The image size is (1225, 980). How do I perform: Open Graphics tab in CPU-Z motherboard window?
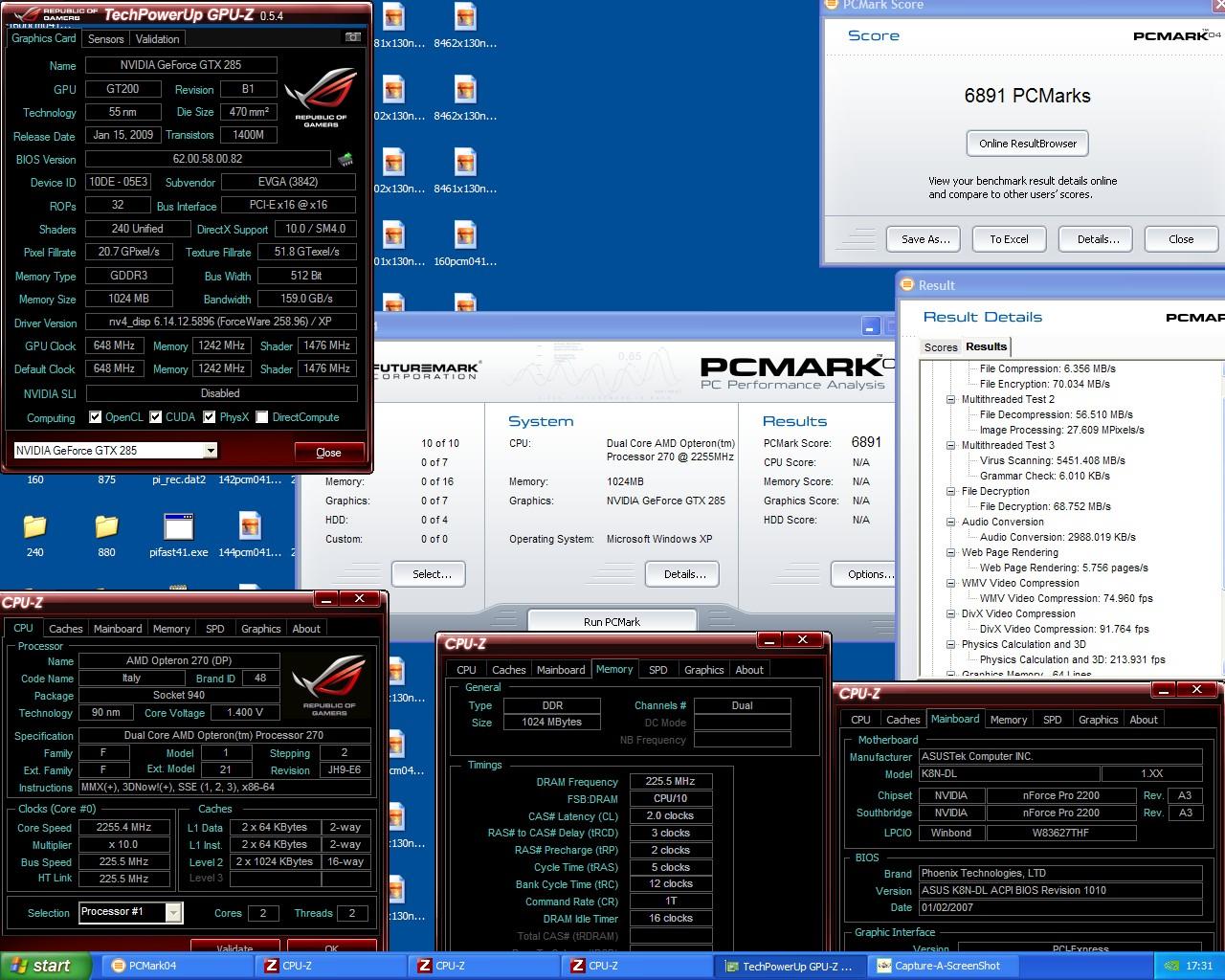pos(1098,720)
